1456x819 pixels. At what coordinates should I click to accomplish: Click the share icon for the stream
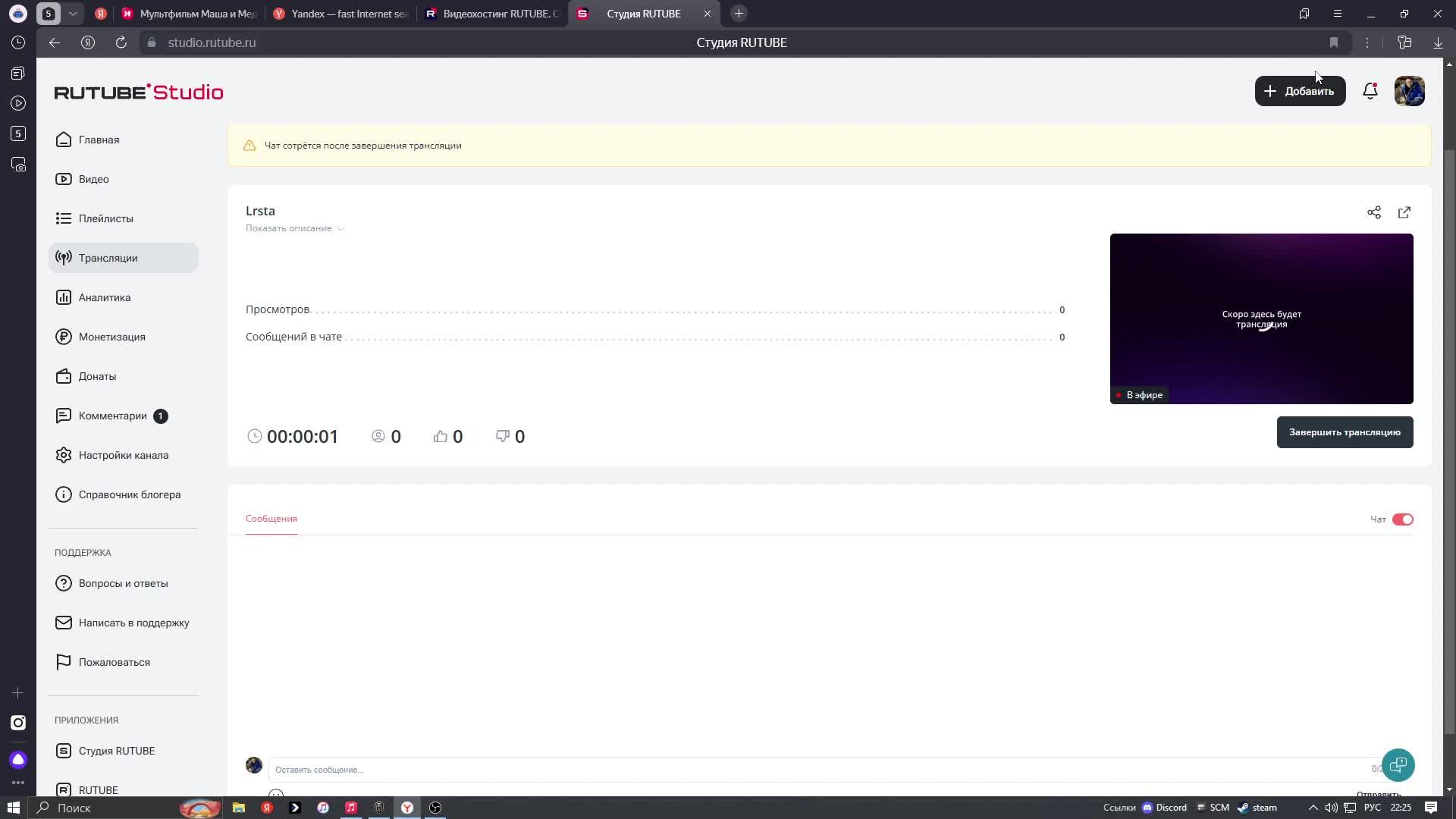[1373, 212]
